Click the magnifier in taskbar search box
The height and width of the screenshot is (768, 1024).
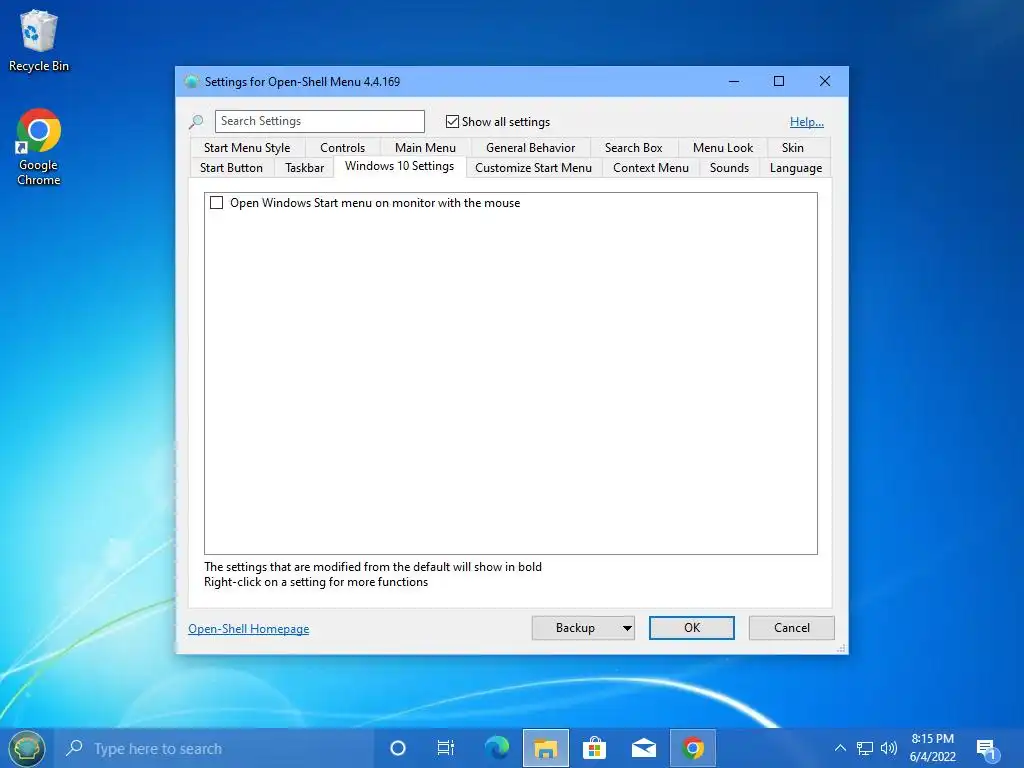(74, 748)
